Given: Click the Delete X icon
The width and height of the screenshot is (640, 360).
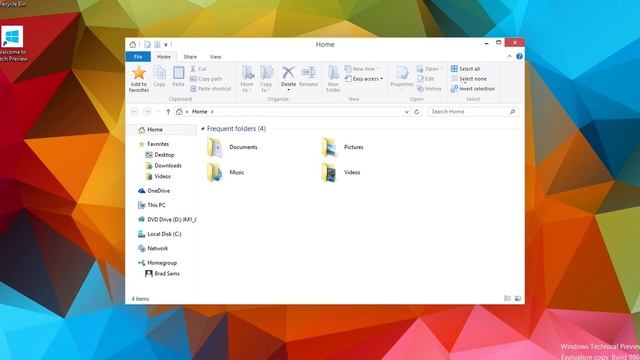Looking at the screenshot, I should click(x=288, y=73).
